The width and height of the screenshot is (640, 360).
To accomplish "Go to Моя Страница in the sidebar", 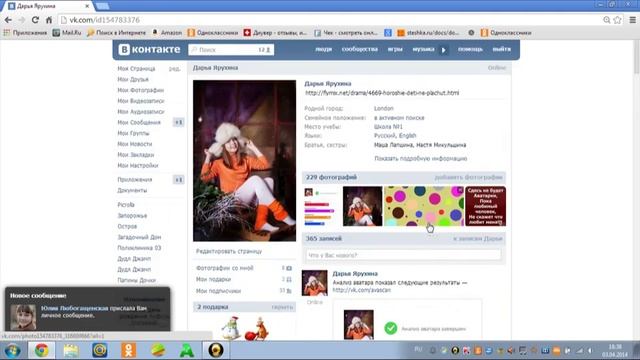I will (136, 69).
